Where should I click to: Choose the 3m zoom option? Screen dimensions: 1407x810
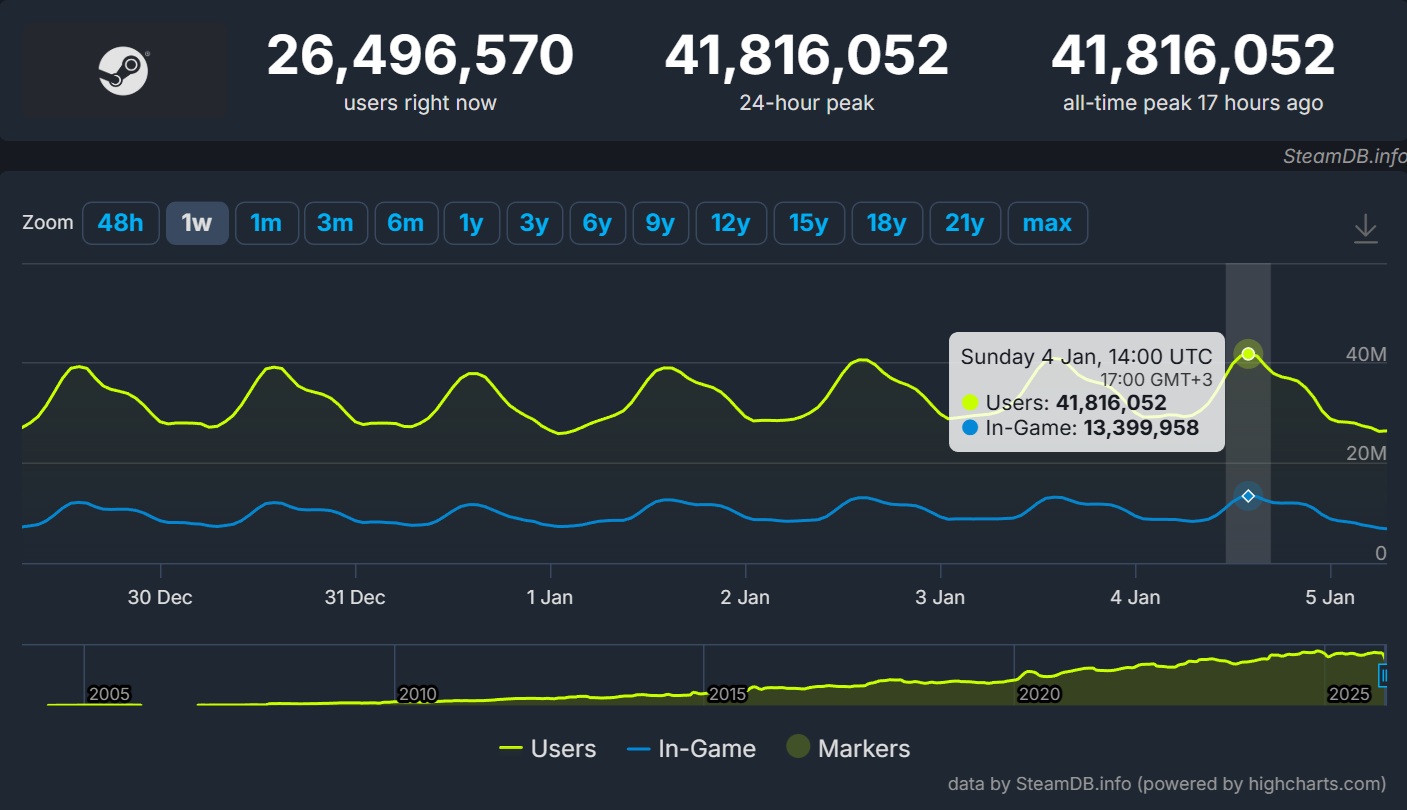tap(335, 223)
